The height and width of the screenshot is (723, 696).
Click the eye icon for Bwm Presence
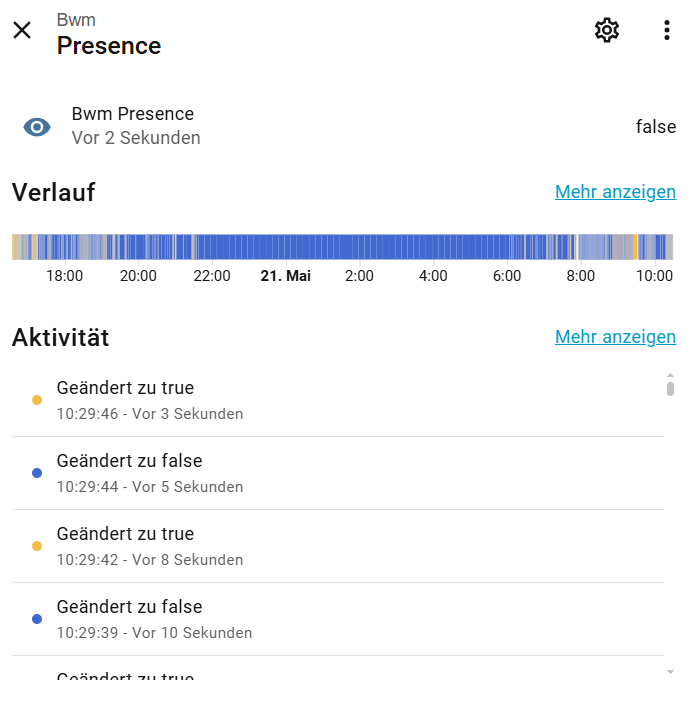[37, 127]
